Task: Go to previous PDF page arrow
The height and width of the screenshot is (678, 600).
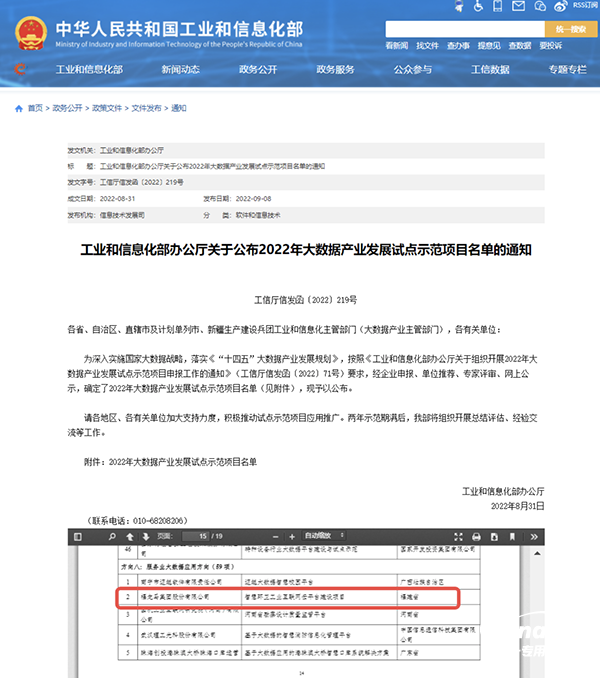Action: coord(130,537)
